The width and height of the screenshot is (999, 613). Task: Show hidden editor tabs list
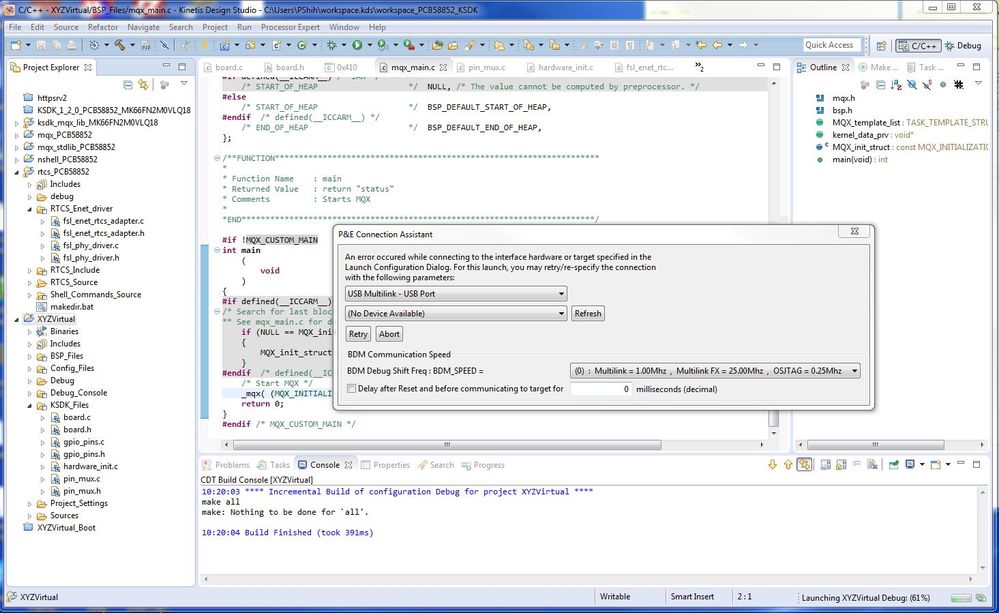click(x=699, y=67)
